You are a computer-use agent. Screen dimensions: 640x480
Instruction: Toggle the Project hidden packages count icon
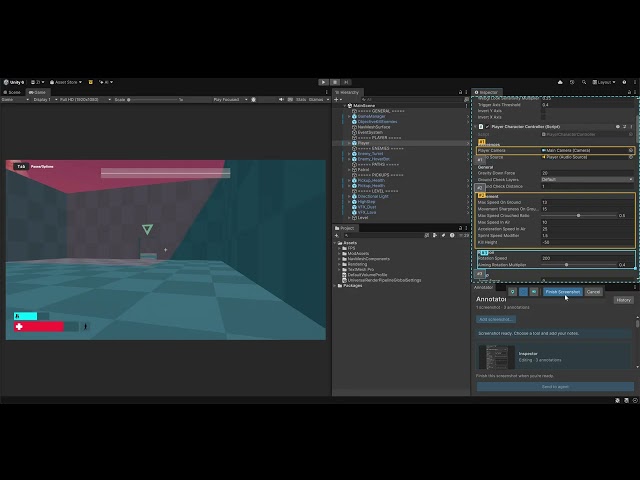(464, 236)
